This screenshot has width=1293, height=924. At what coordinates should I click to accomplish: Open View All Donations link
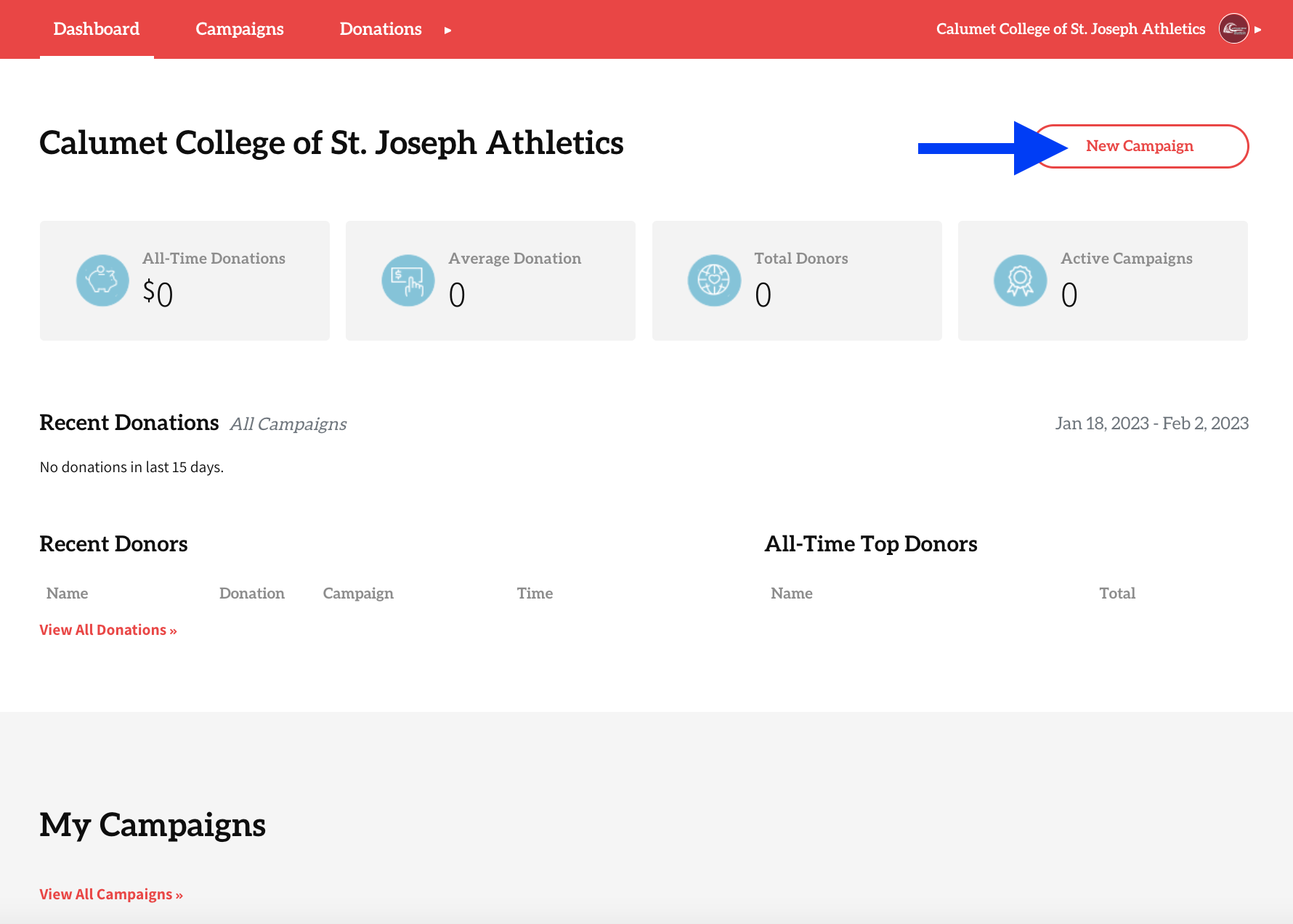(x=108, y=630)
